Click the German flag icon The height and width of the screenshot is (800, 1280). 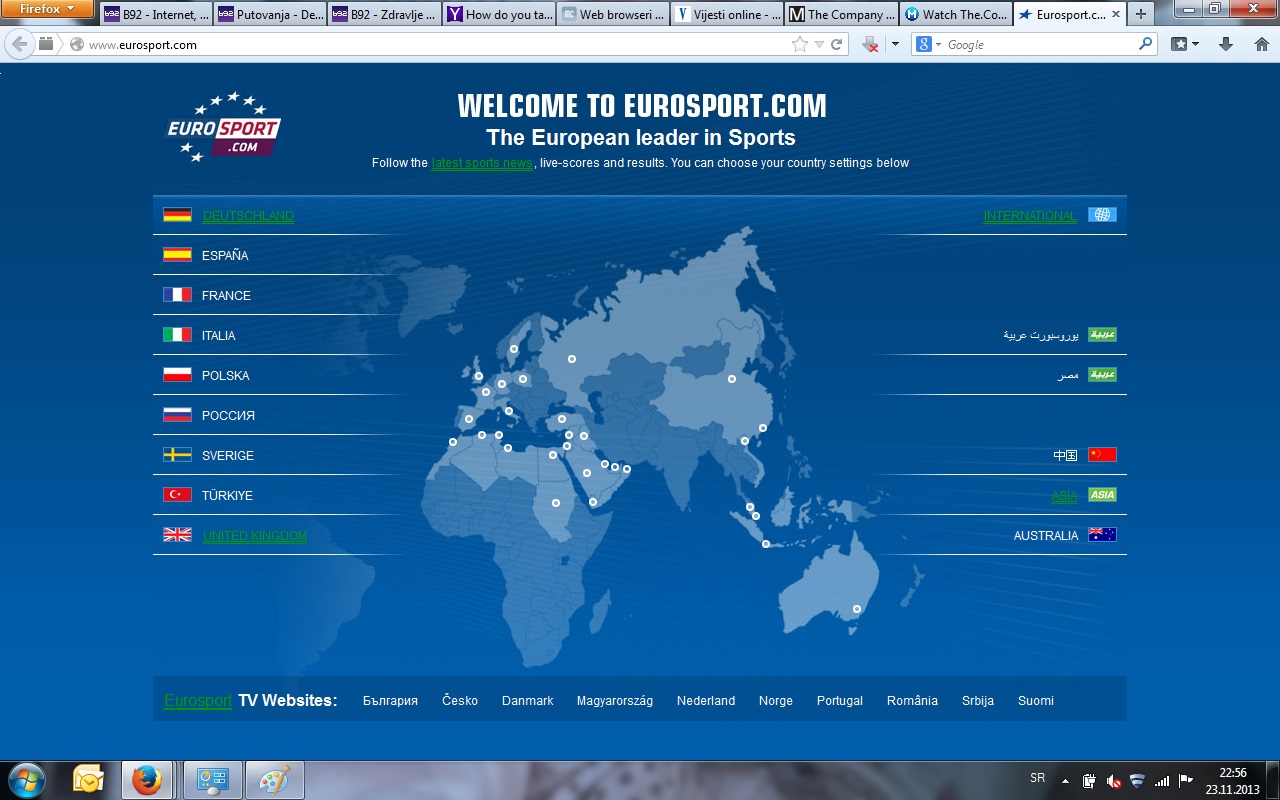pyautogui.click(x=177, y=215)
